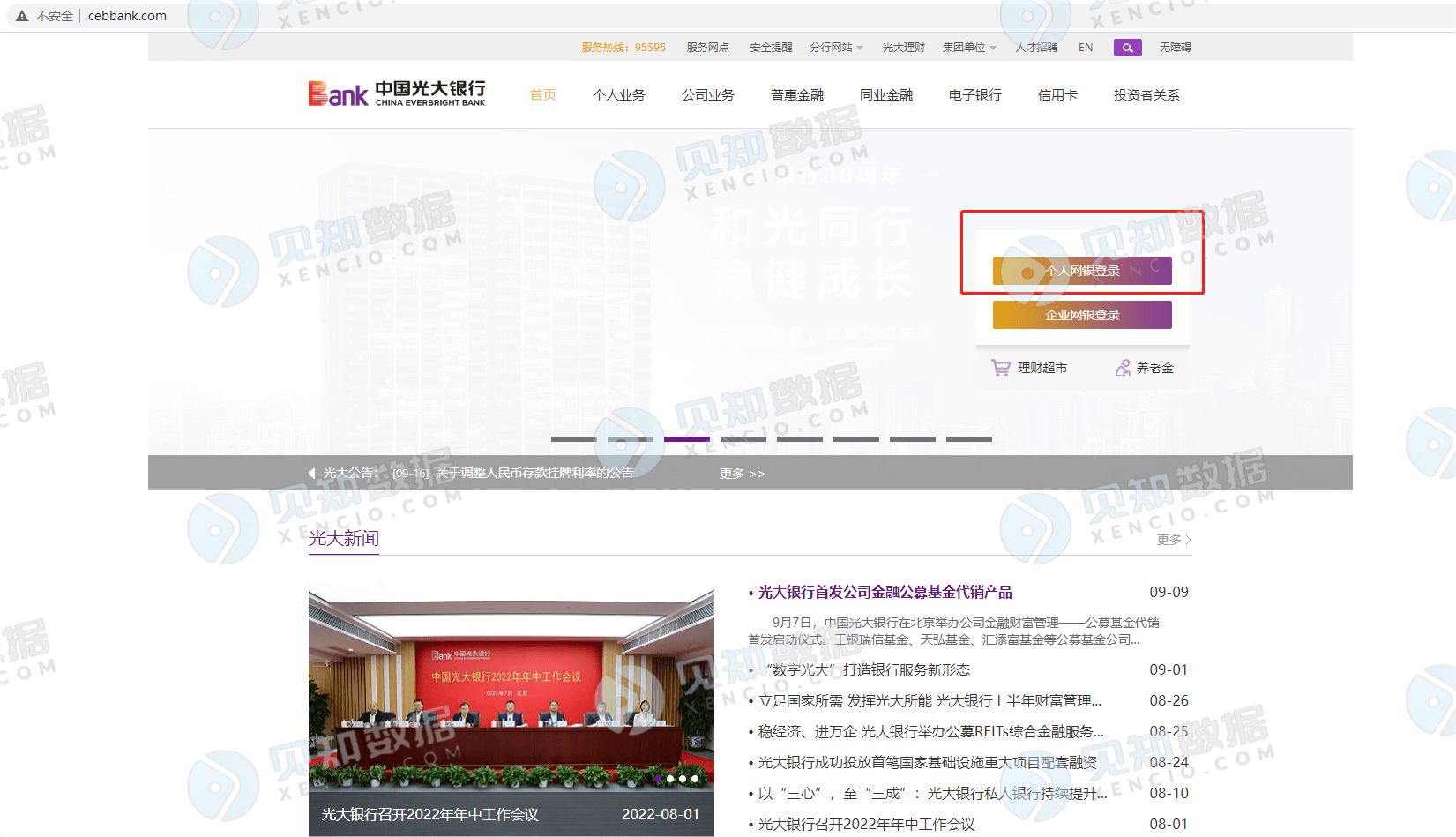Screen dimensions: 1456x837
Task: Expand the 分行网站 dropdown
Action: click(x=836, y=48)
